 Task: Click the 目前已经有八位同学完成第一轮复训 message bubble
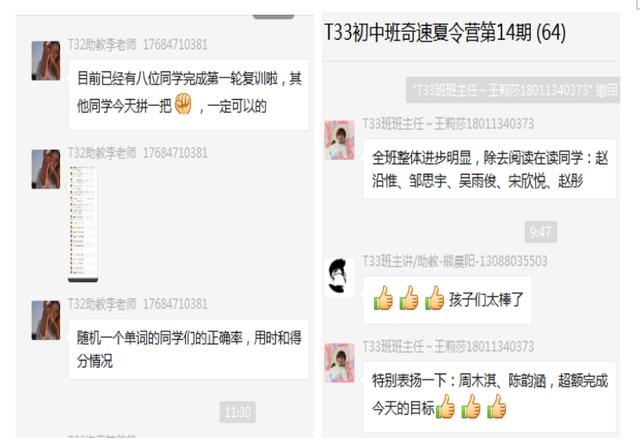pyautogui.click(x=189, y=95)
